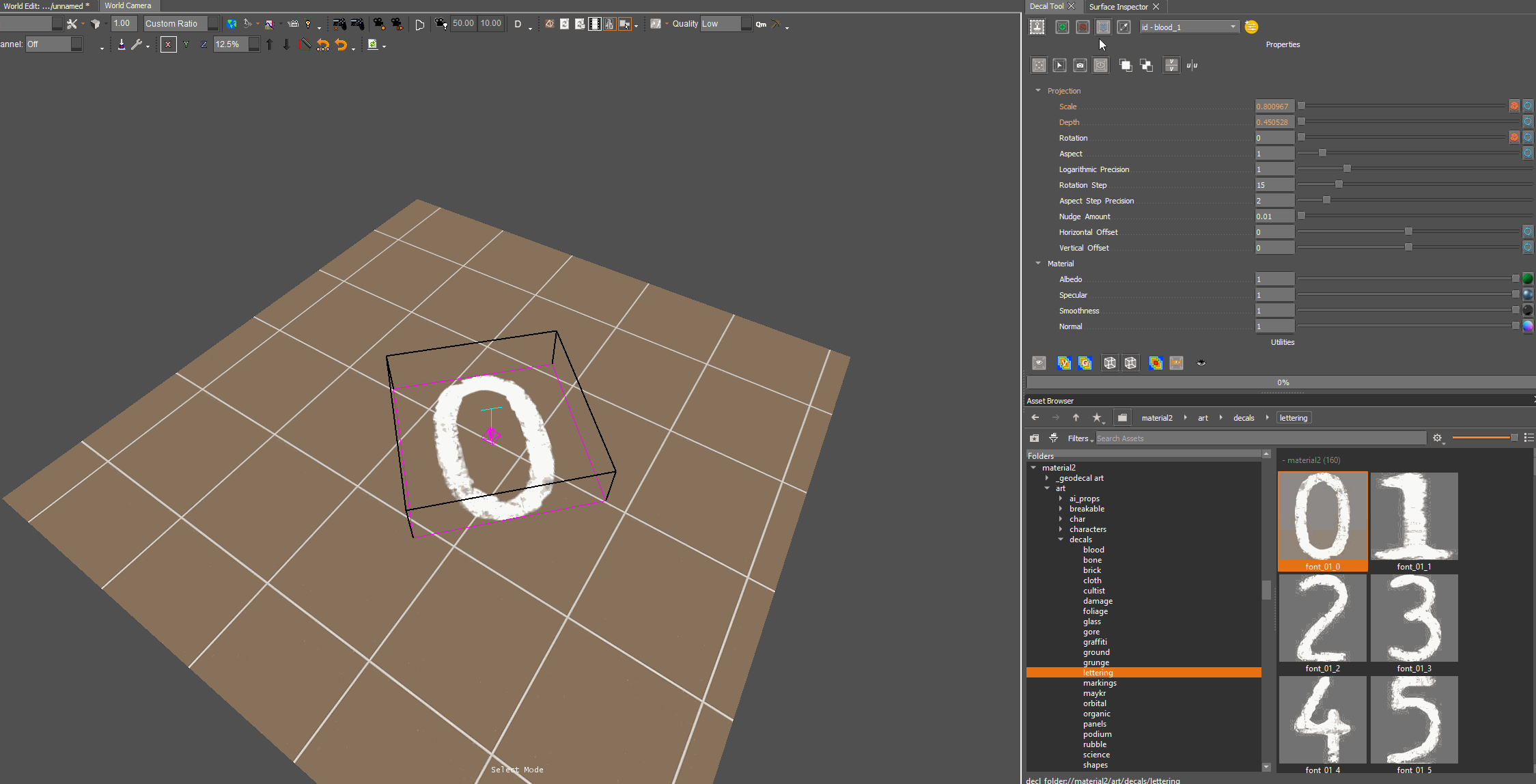
Task: Toggle the D display mode button
Action: click(x=518, y=24)
